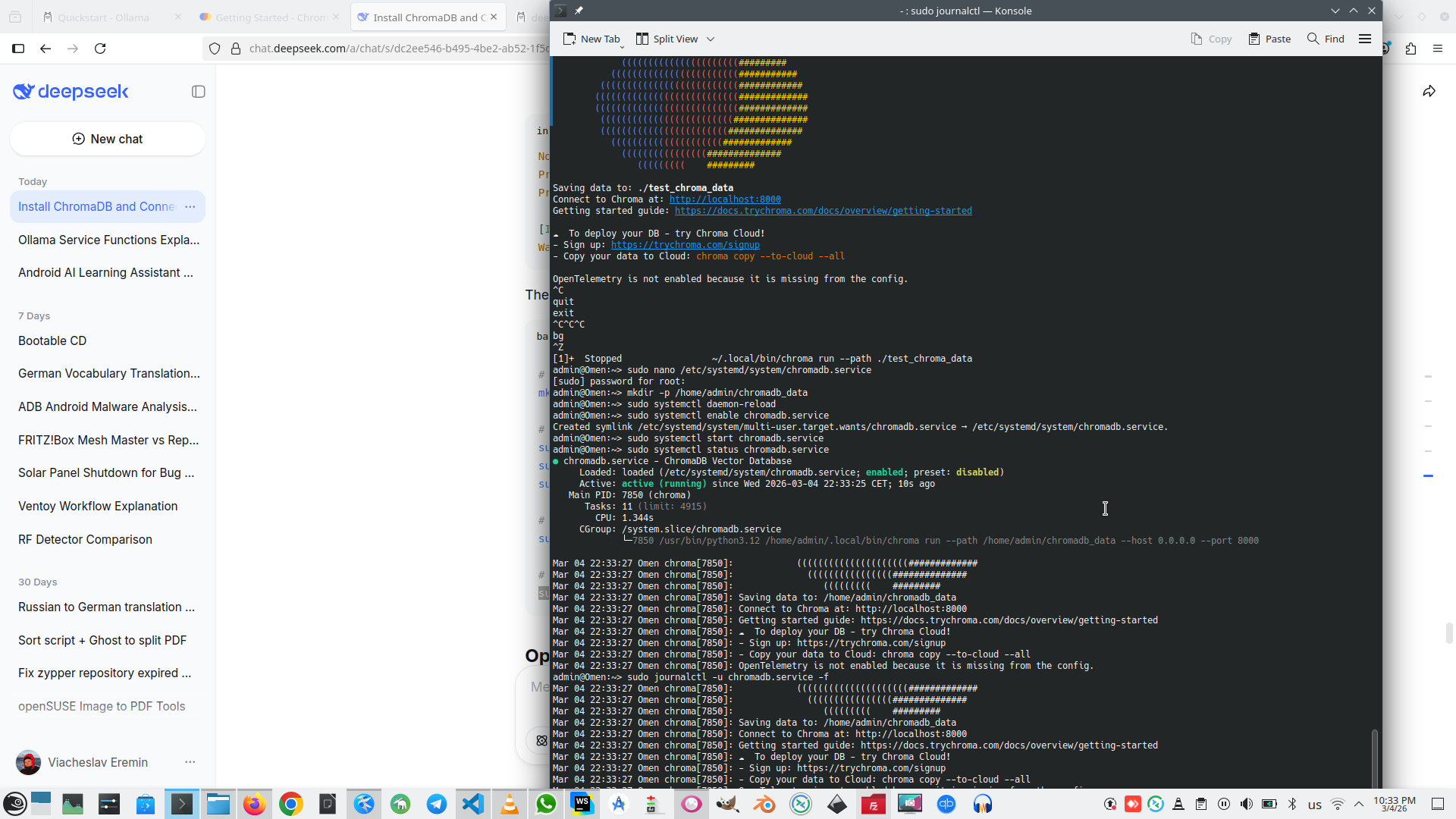Open the Bootable CD chat

coord(52,340)
